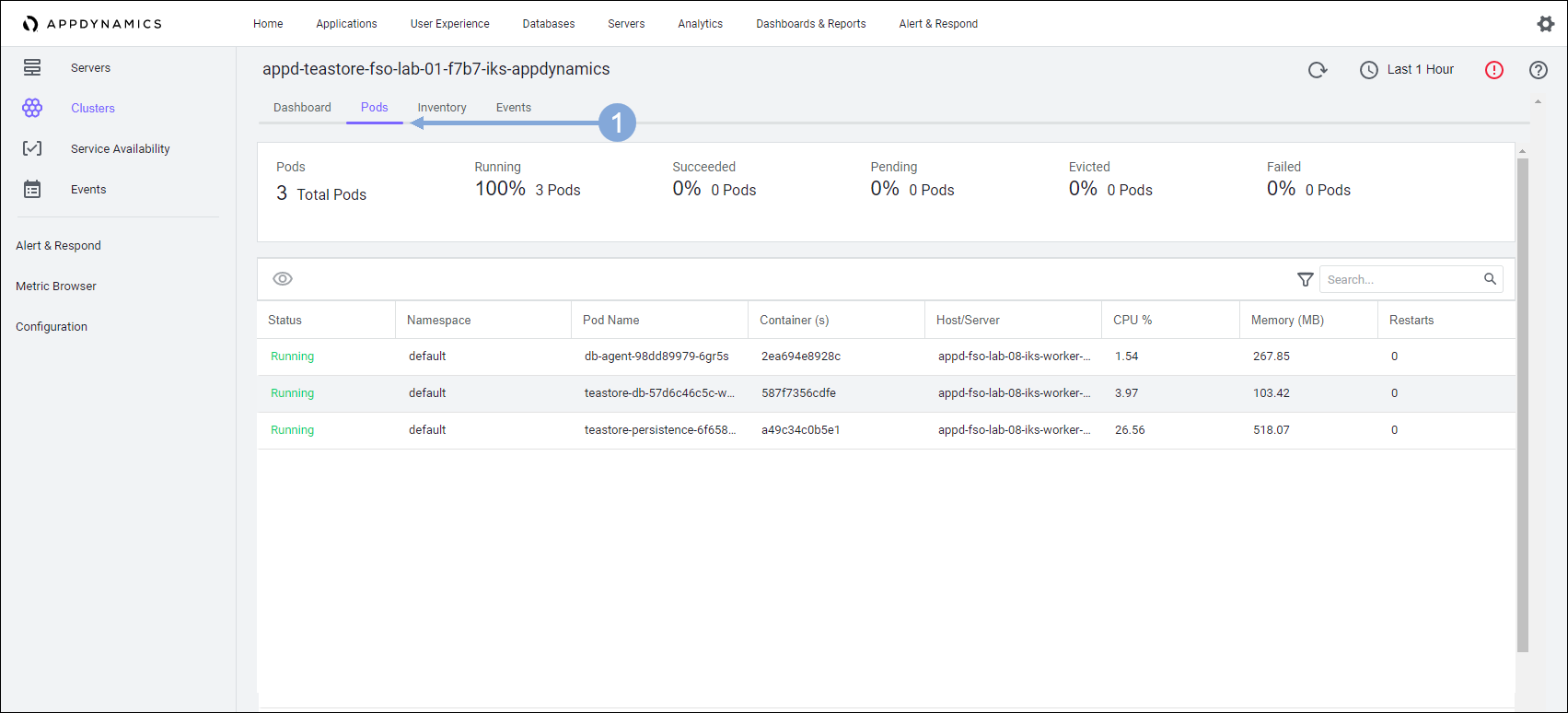The height and width of the screenshot is (713, 1568).
Task: Switch to the Inventory tab
Action: tap(442, 108)
